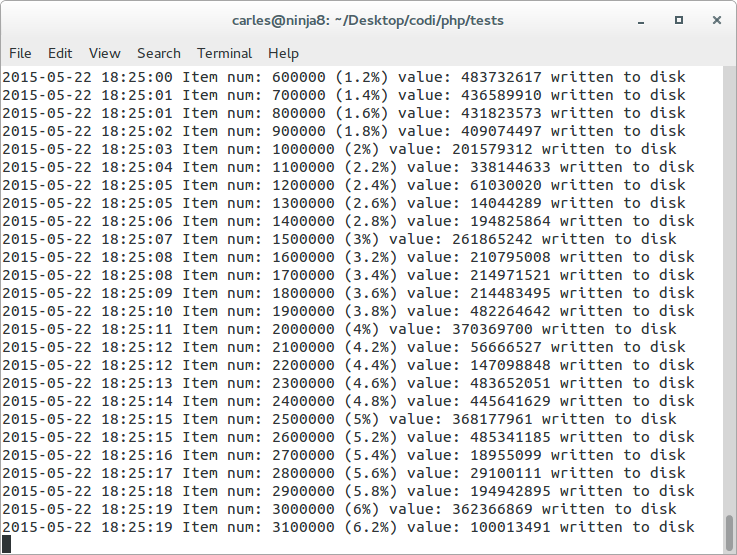Click value 338144633 on item 1100000 line
The image size is (737, 555).
click(x=510, y=167)
